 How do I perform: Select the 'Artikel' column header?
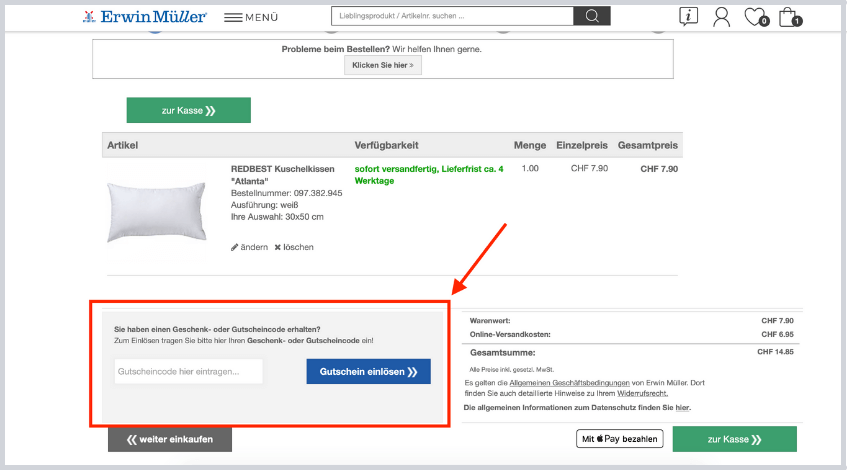pos(123,145)
